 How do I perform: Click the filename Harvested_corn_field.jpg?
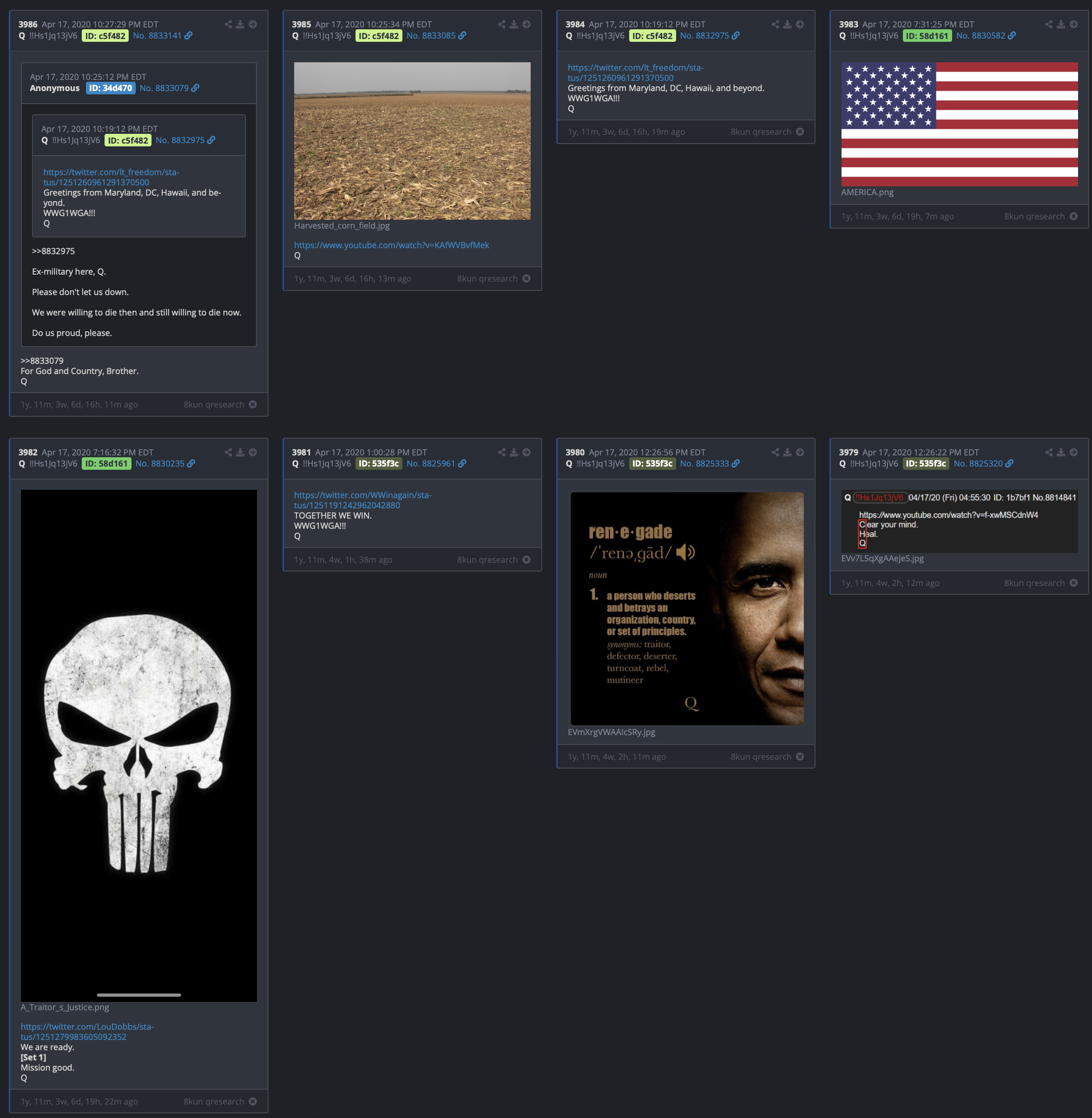point(342,225)
